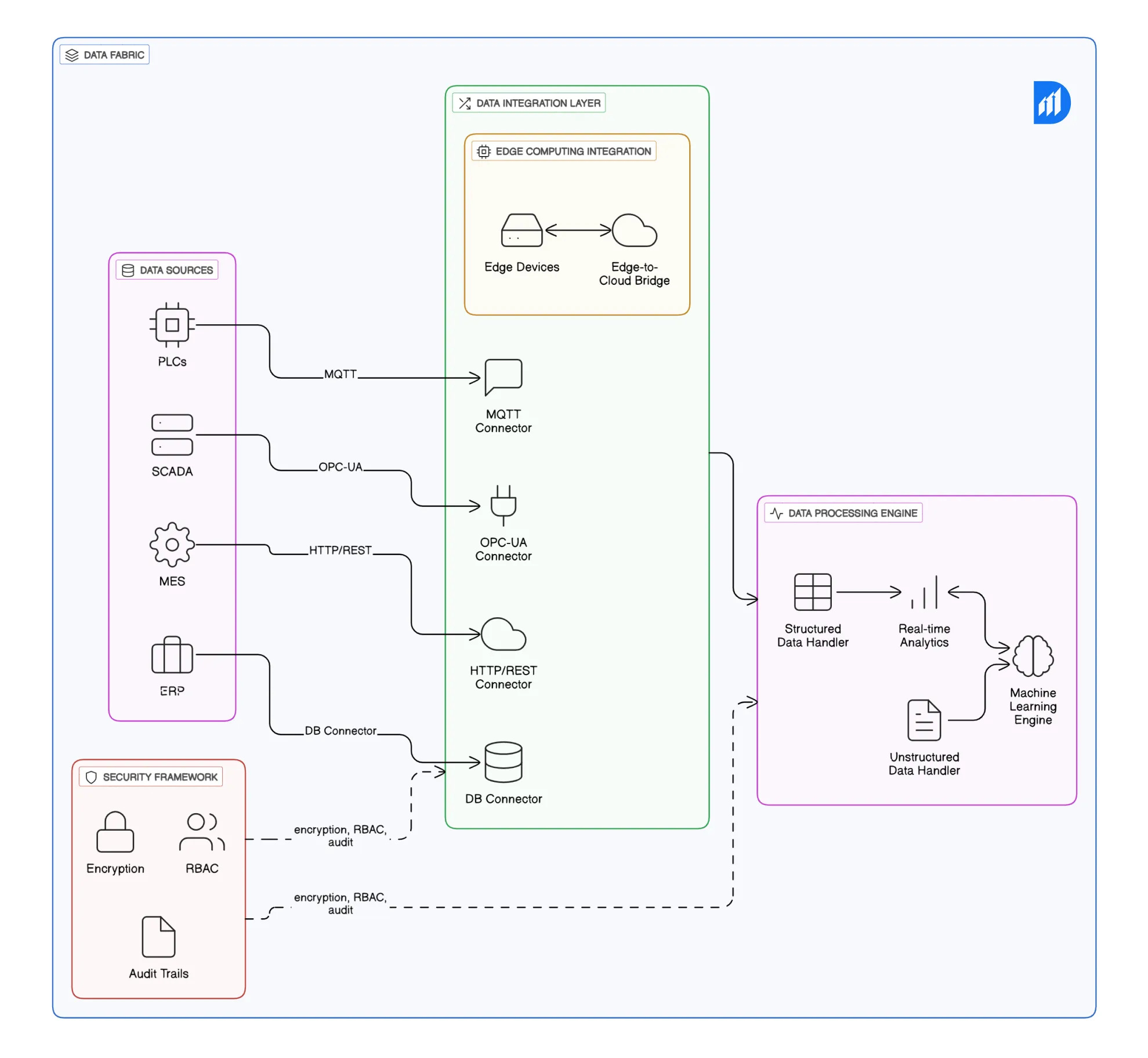The height and width of the screenshot is (1058, 1148).
Task: Select the OPC-UA Connector plug icon
Action: [x=503, y=505]
